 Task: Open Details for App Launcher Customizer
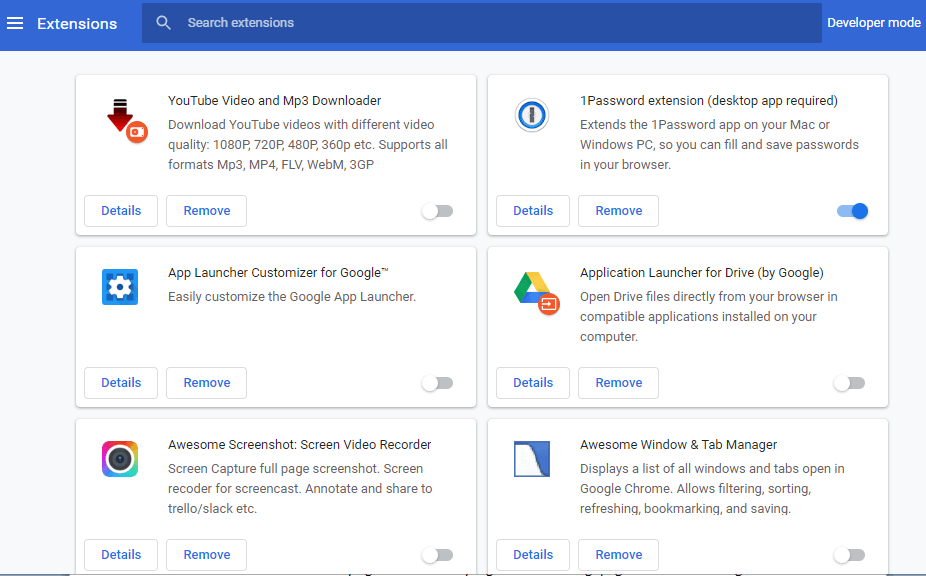[x=121, y=383]
